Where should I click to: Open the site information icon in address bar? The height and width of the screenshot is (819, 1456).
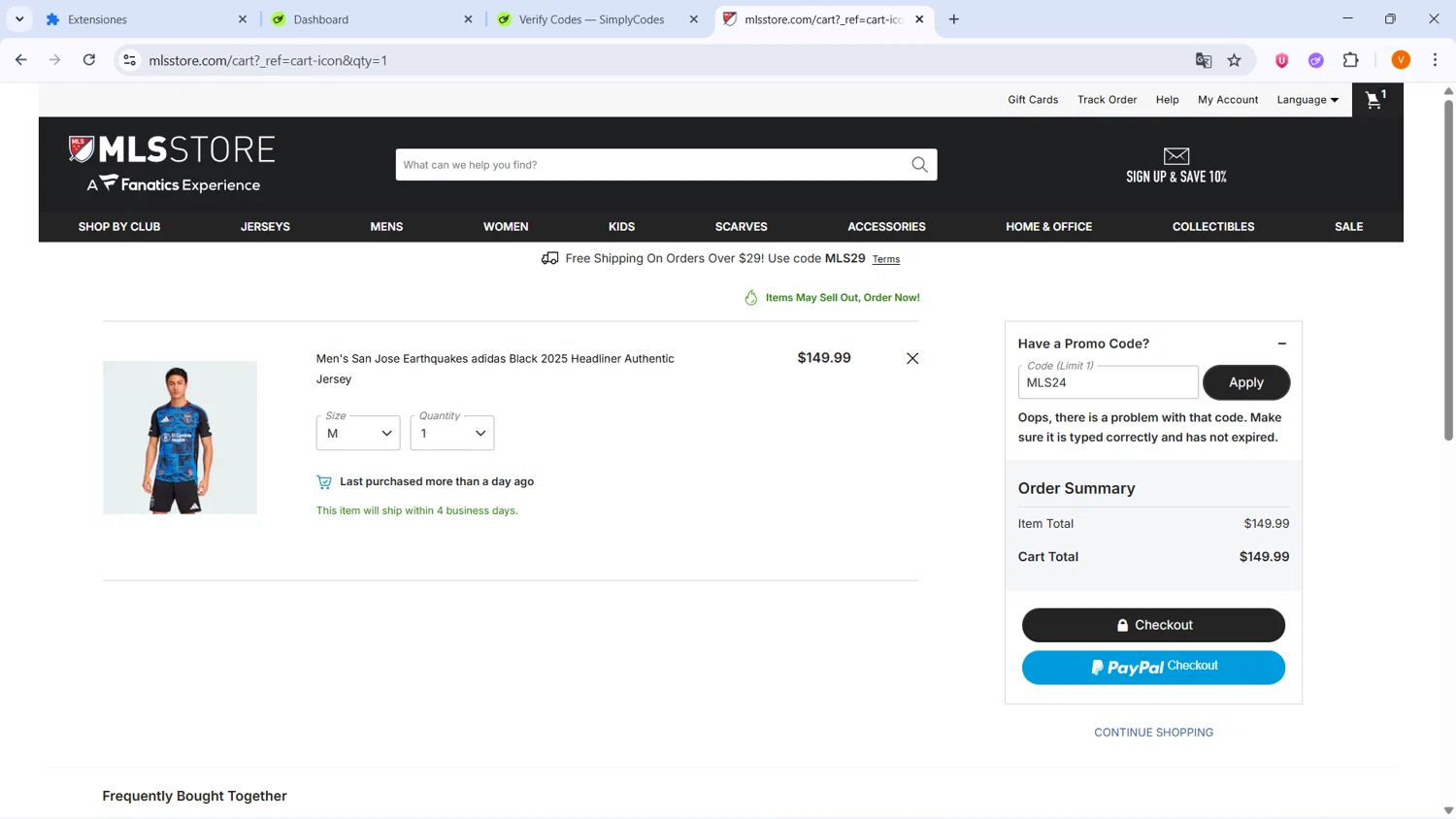(x=129, y=60)
